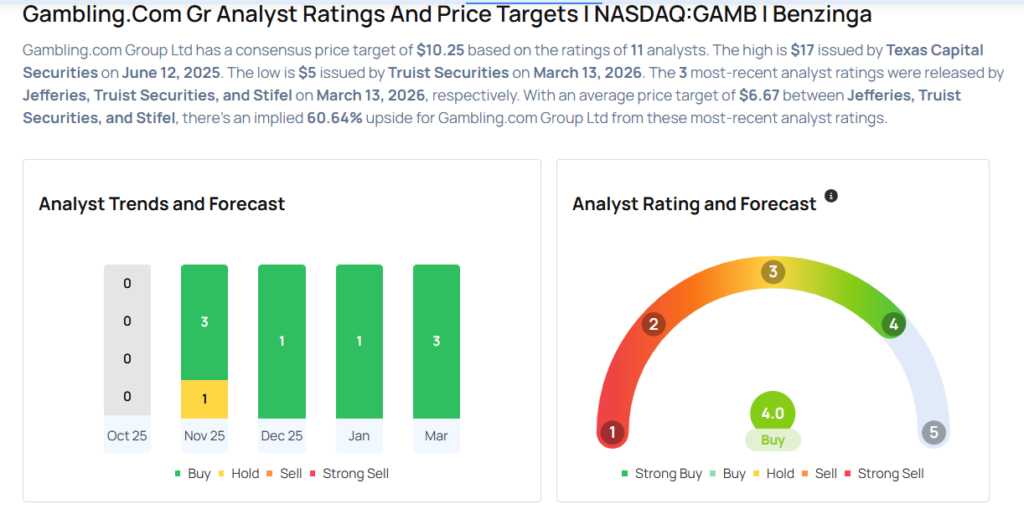This screenshot has height=509, width=1024.
Task: Select the Mar green bar
Action: pyautogui.click(x=436, y=341)
